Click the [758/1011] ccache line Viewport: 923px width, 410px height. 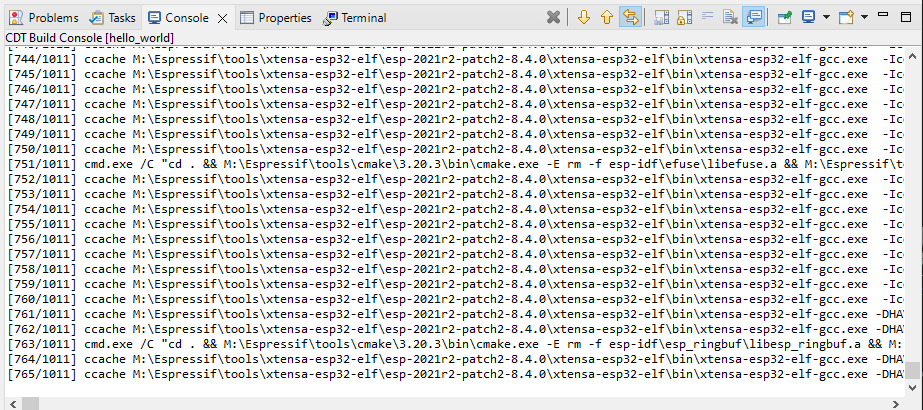[x=456, y=269]
